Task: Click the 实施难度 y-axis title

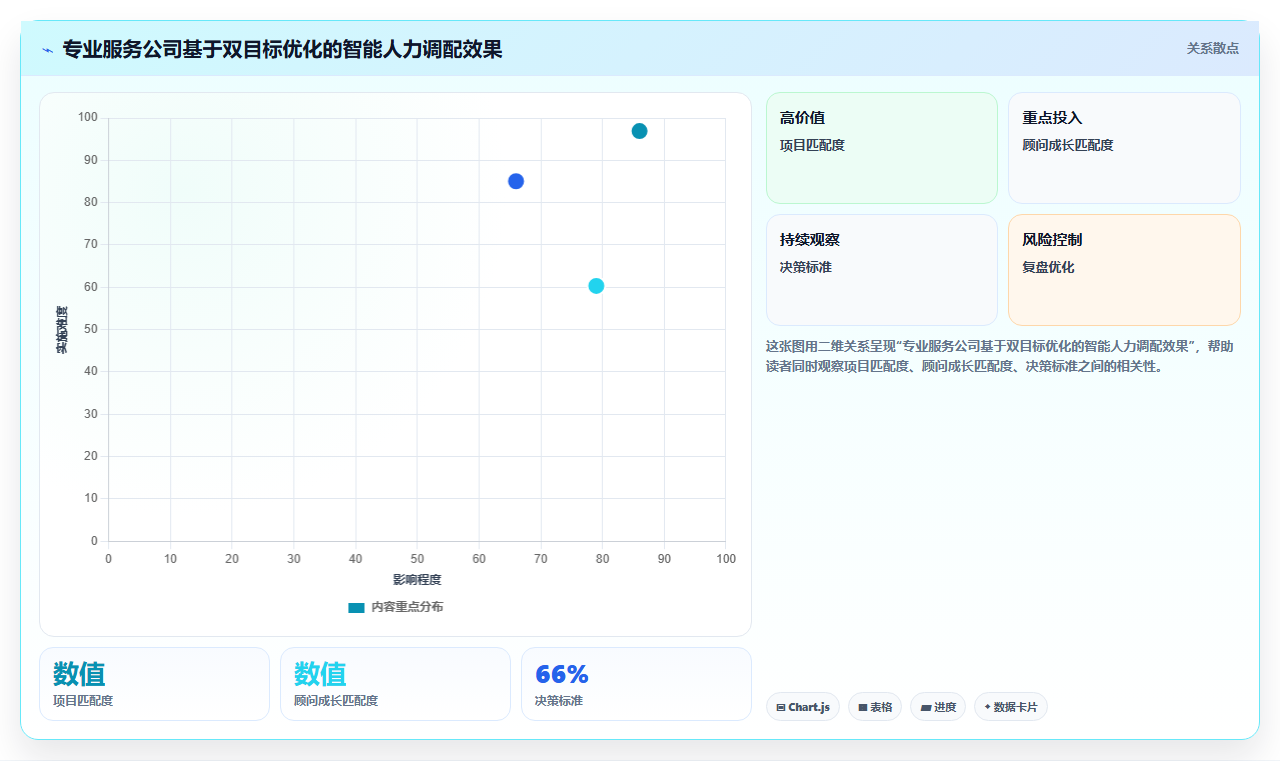Action: point(62,330)
